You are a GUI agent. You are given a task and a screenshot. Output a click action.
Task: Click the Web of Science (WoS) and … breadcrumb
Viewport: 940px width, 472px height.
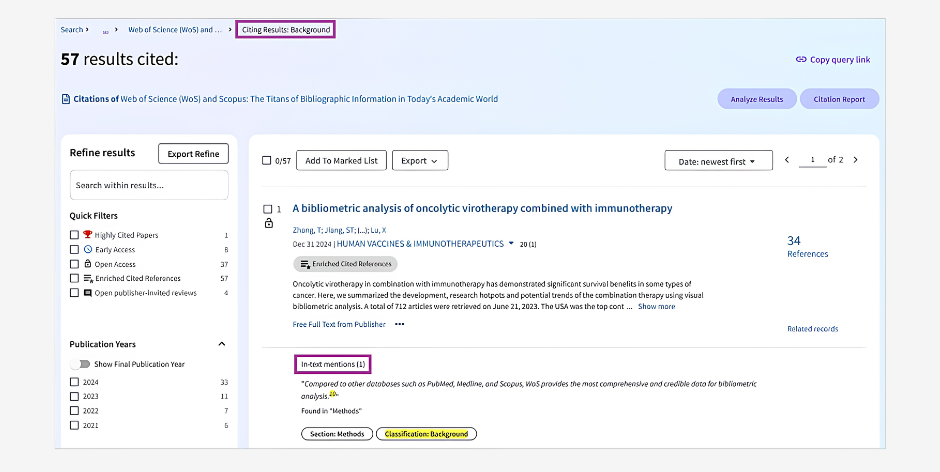(x=175, y=29)
